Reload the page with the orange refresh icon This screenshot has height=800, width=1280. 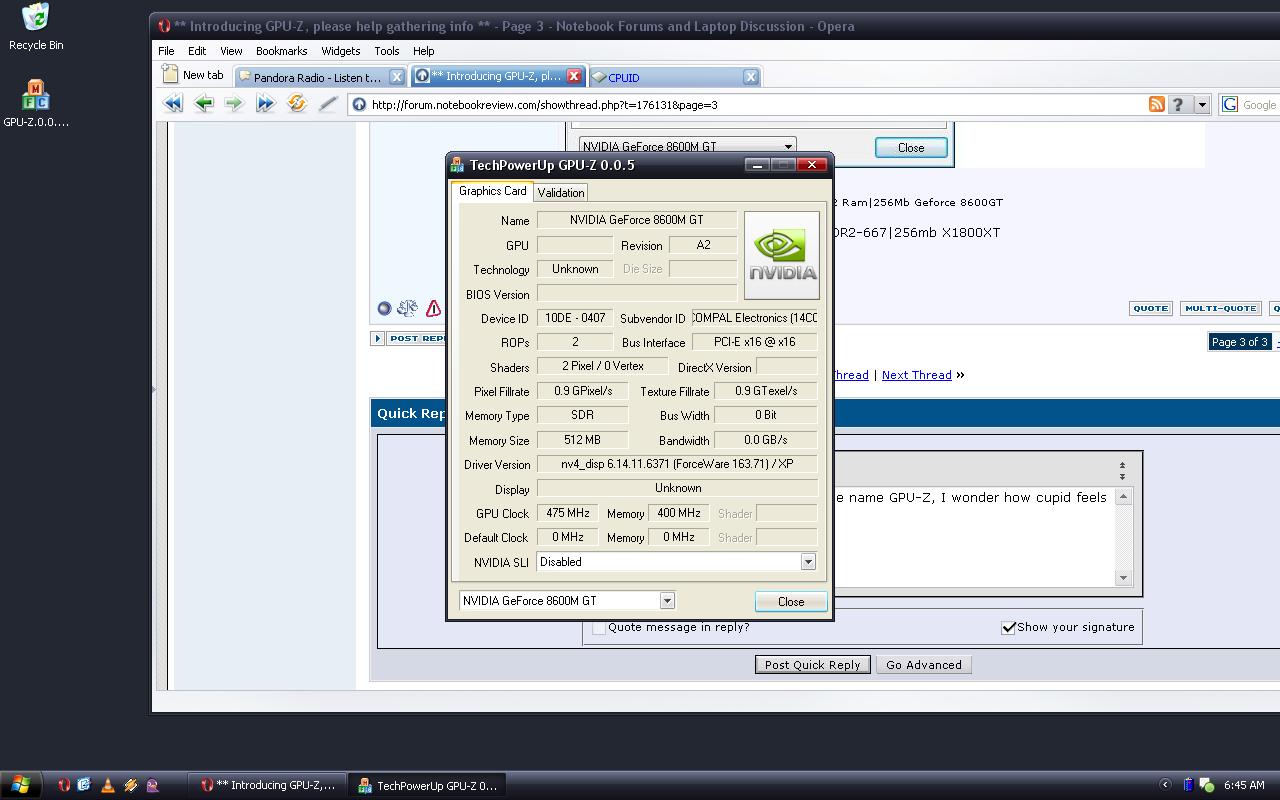pyautogui.click(x=296, y=103)
